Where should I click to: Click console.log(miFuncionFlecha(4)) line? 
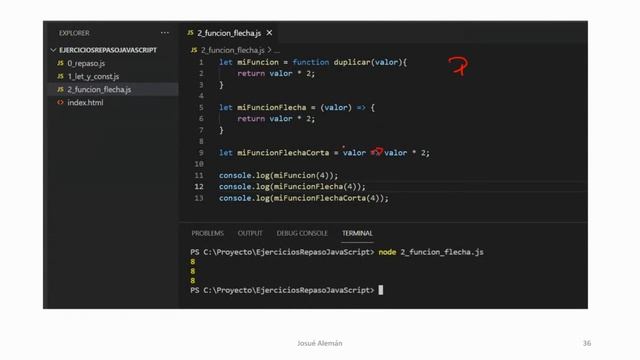292,187
